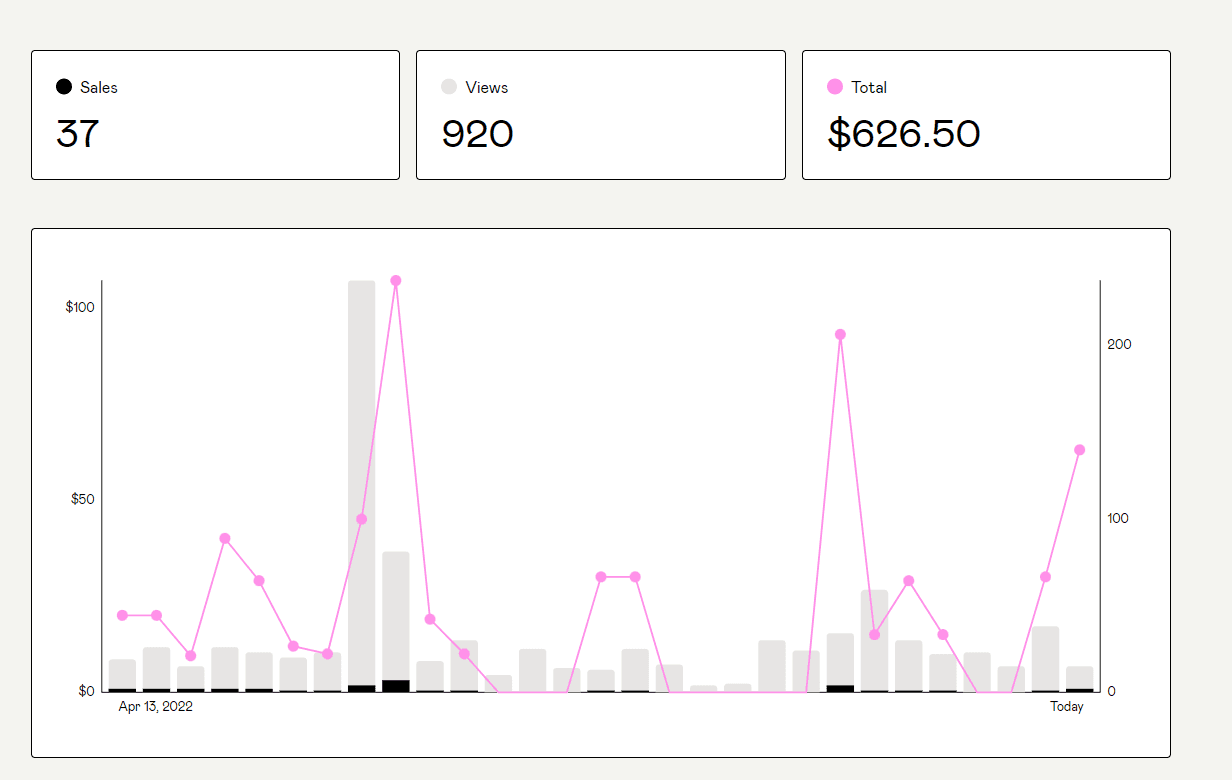Click the black Sales legend dot
Image resolution: width=1232 pixels, height=780 pixels.
(64, 87)
